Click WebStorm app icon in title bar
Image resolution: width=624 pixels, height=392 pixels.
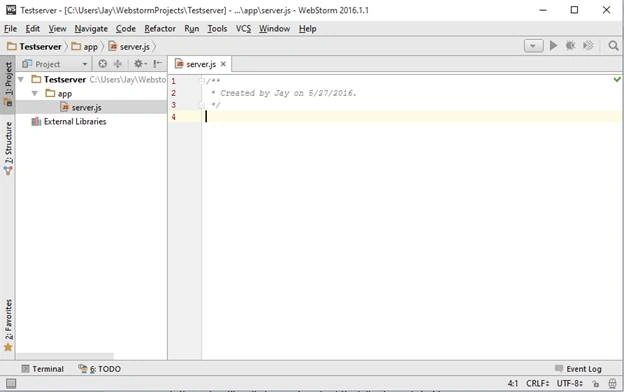(11, 10)
